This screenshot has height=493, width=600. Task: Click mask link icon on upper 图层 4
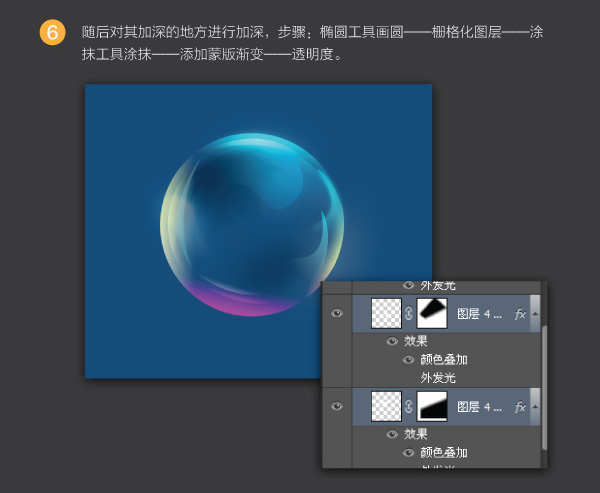click(408, 313)
